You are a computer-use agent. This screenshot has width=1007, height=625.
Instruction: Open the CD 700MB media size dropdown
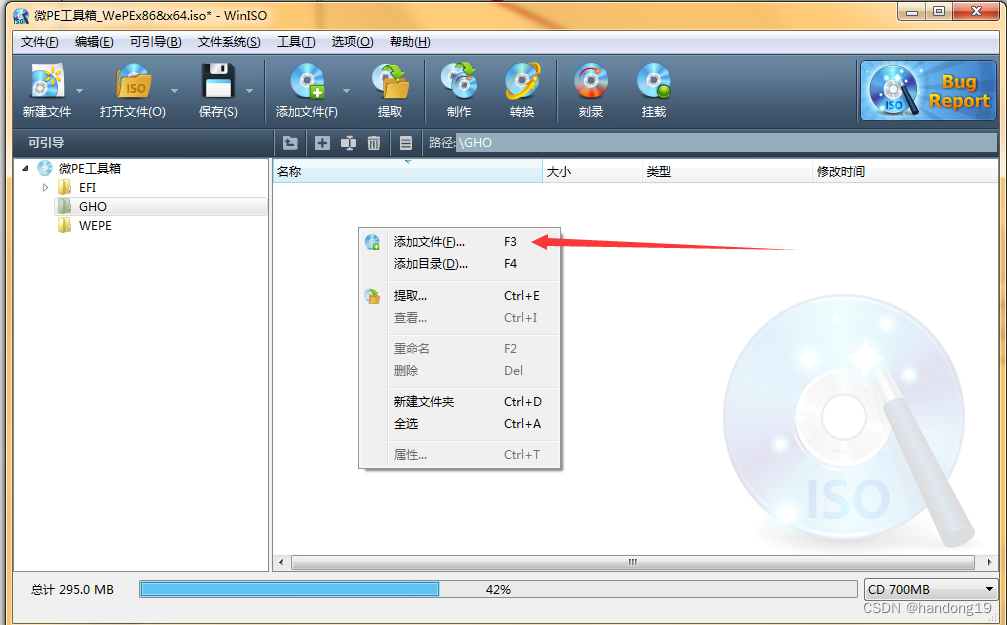point(931,589)
